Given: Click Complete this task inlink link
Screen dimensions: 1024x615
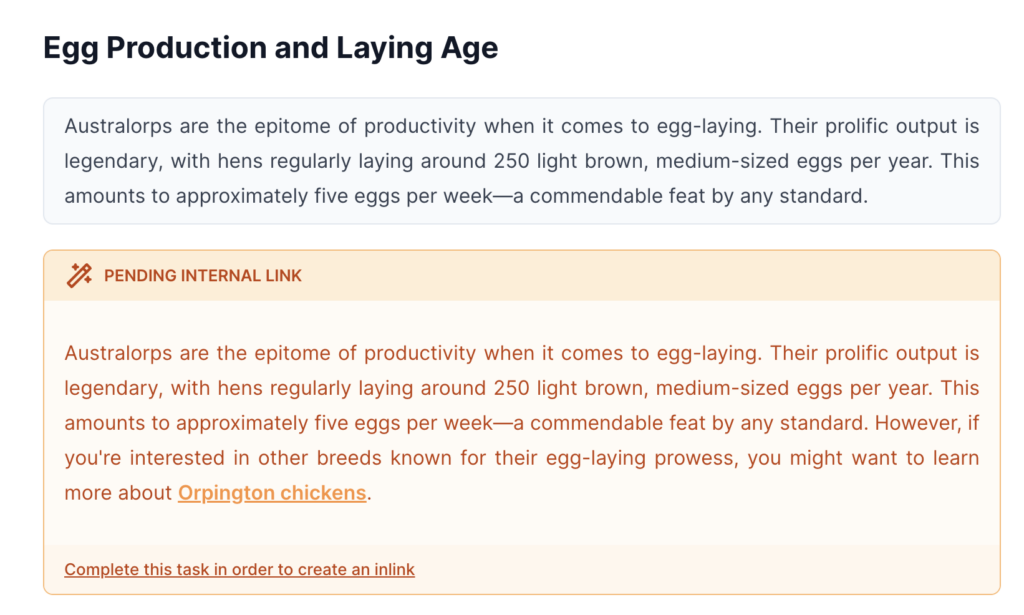Looking at the screenshot, I should pos(239,570).
